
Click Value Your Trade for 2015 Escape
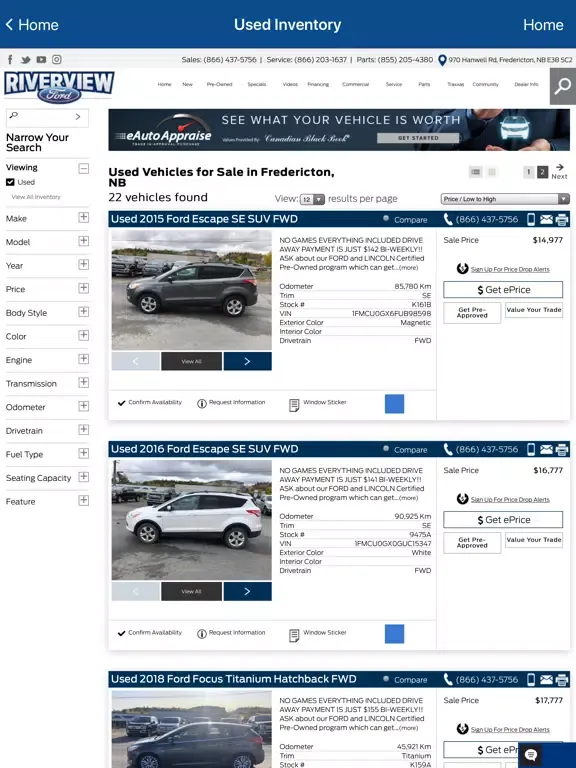534,310
